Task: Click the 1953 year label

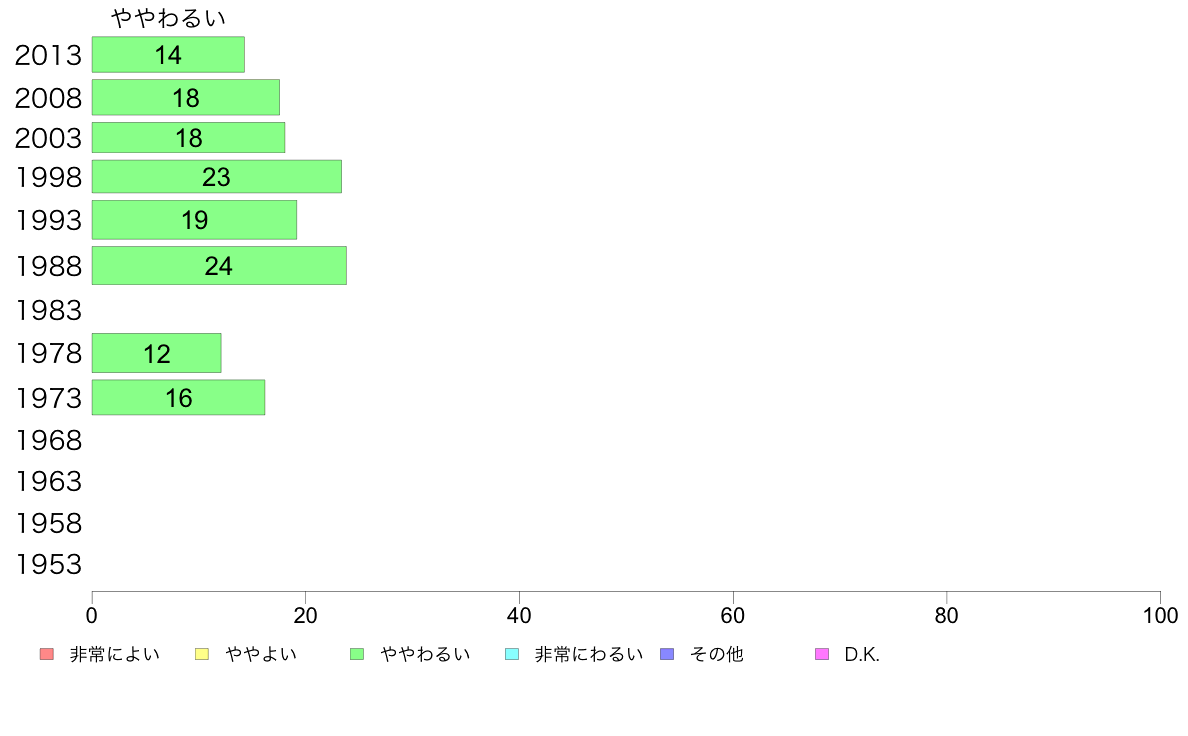Action: pos(48,564)
